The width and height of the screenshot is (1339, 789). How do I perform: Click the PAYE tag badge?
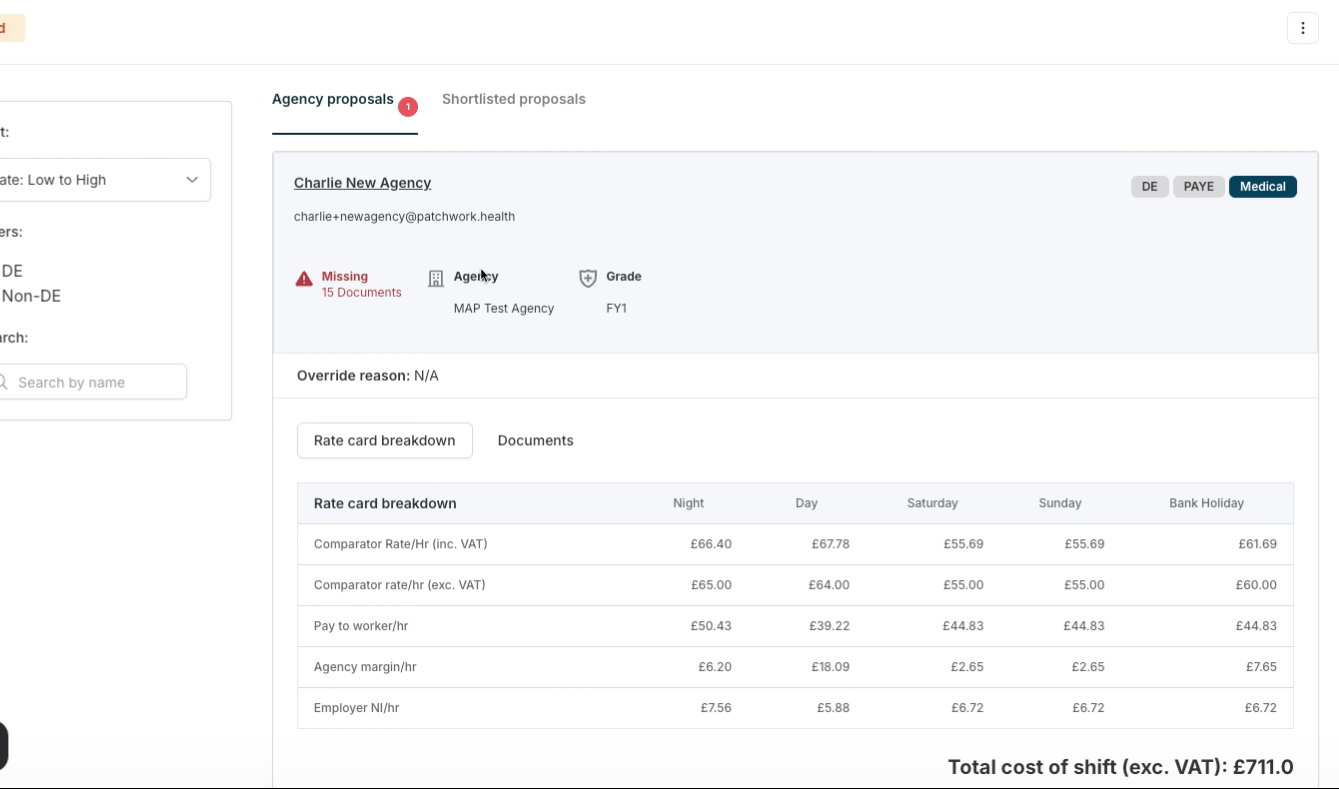pos(1198,187)
